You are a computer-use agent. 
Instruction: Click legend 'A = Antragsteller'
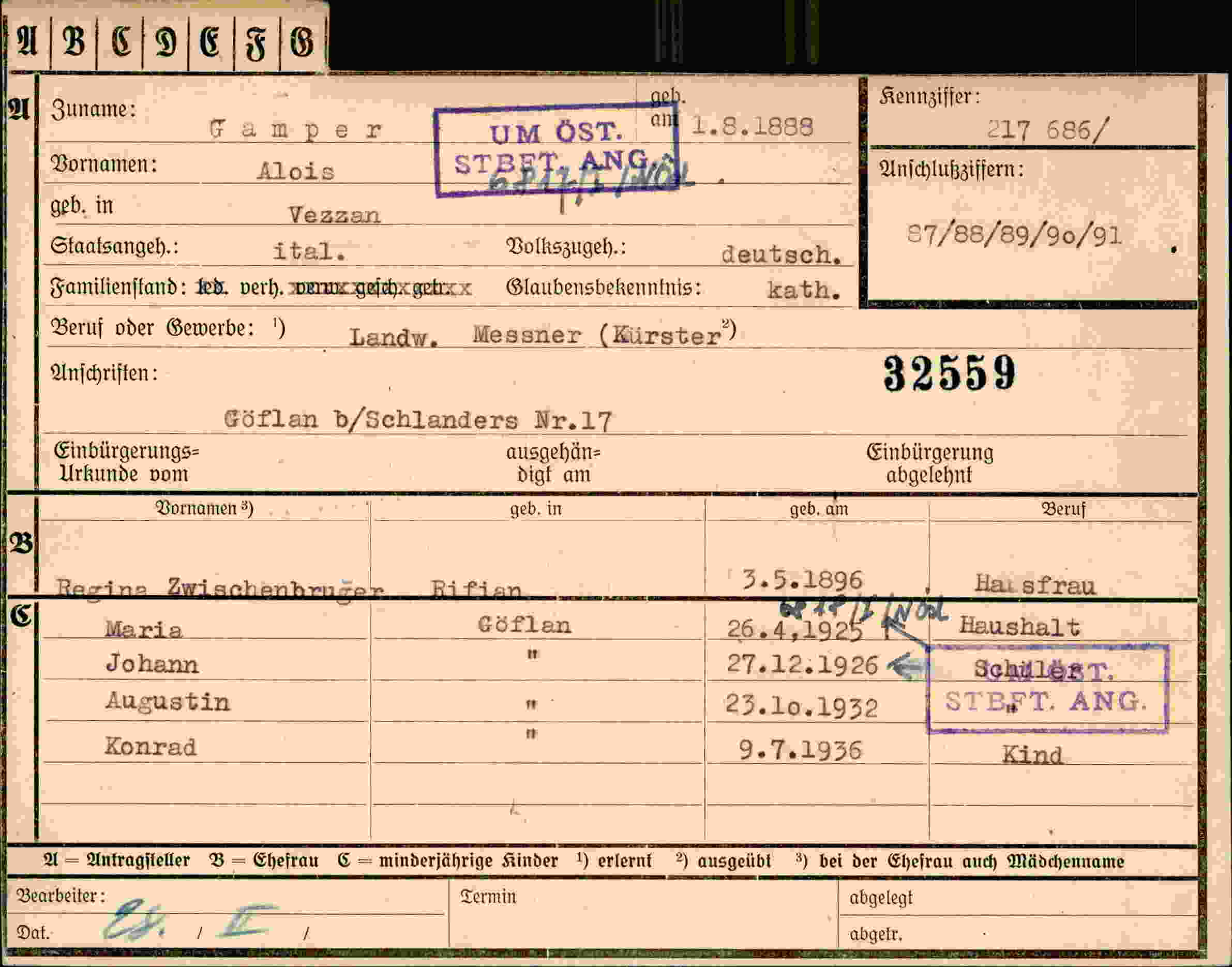pyautogui.click(x=117, y=860)
